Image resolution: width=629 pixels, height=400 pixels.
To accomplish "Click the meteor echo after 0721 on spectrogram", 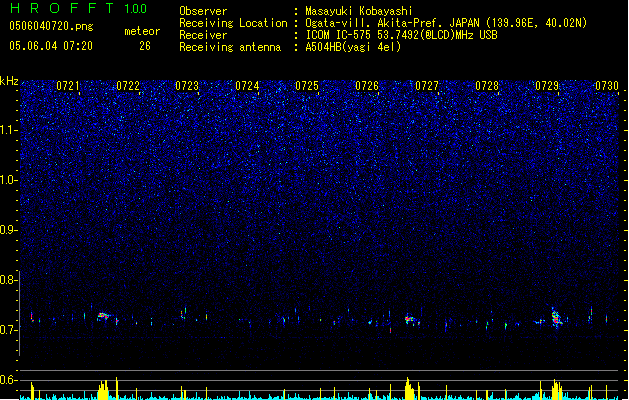I will (x=103, y=316).
